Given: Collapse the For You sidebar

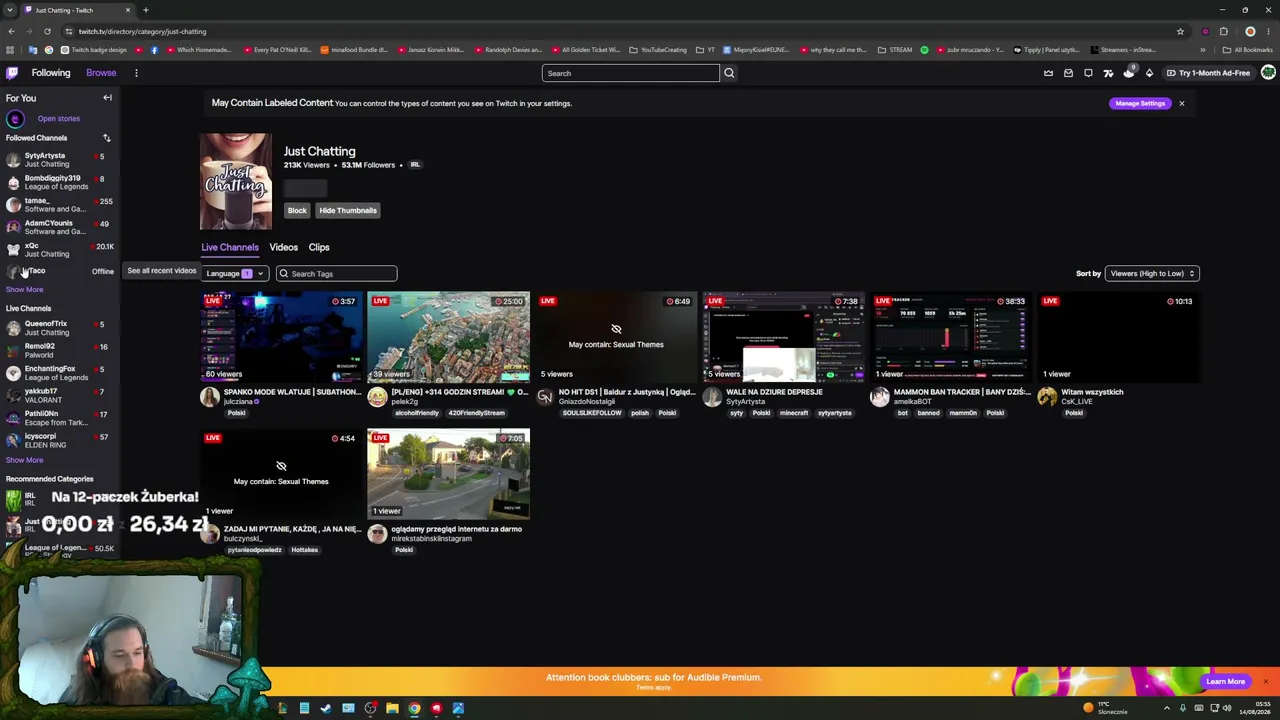Looking at the screenshot, I should coord(107,98).
